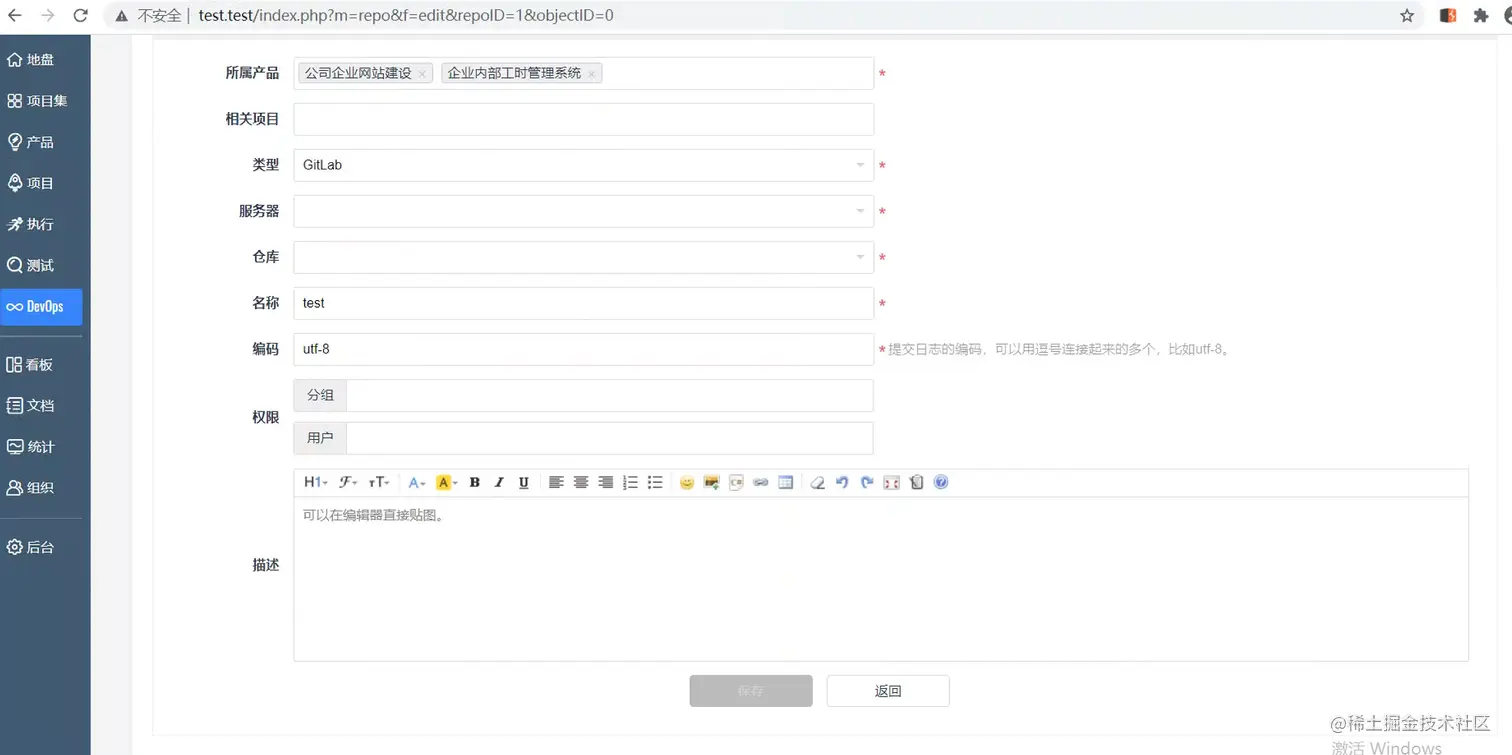The height and width of the screenshot is (755, 1512).
Task: Insert a bulleted list
Action: (x=655, y=482)
